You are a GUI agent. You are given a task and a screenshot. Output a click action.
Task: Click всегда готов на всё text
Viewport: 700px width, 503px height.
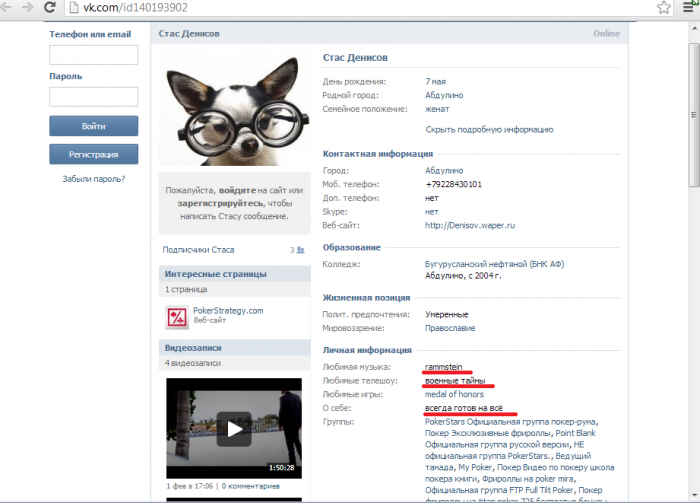464,408
